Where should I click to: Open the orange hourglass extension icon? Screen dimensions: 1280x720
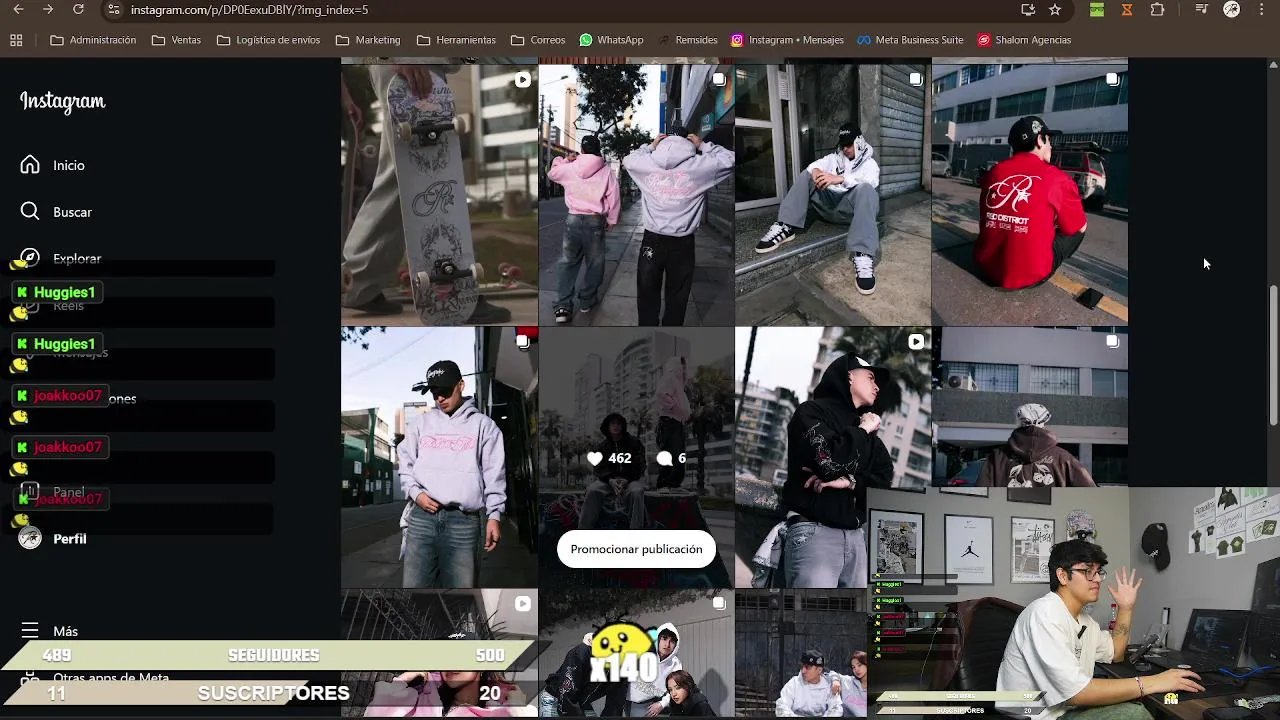(1127, 10)
